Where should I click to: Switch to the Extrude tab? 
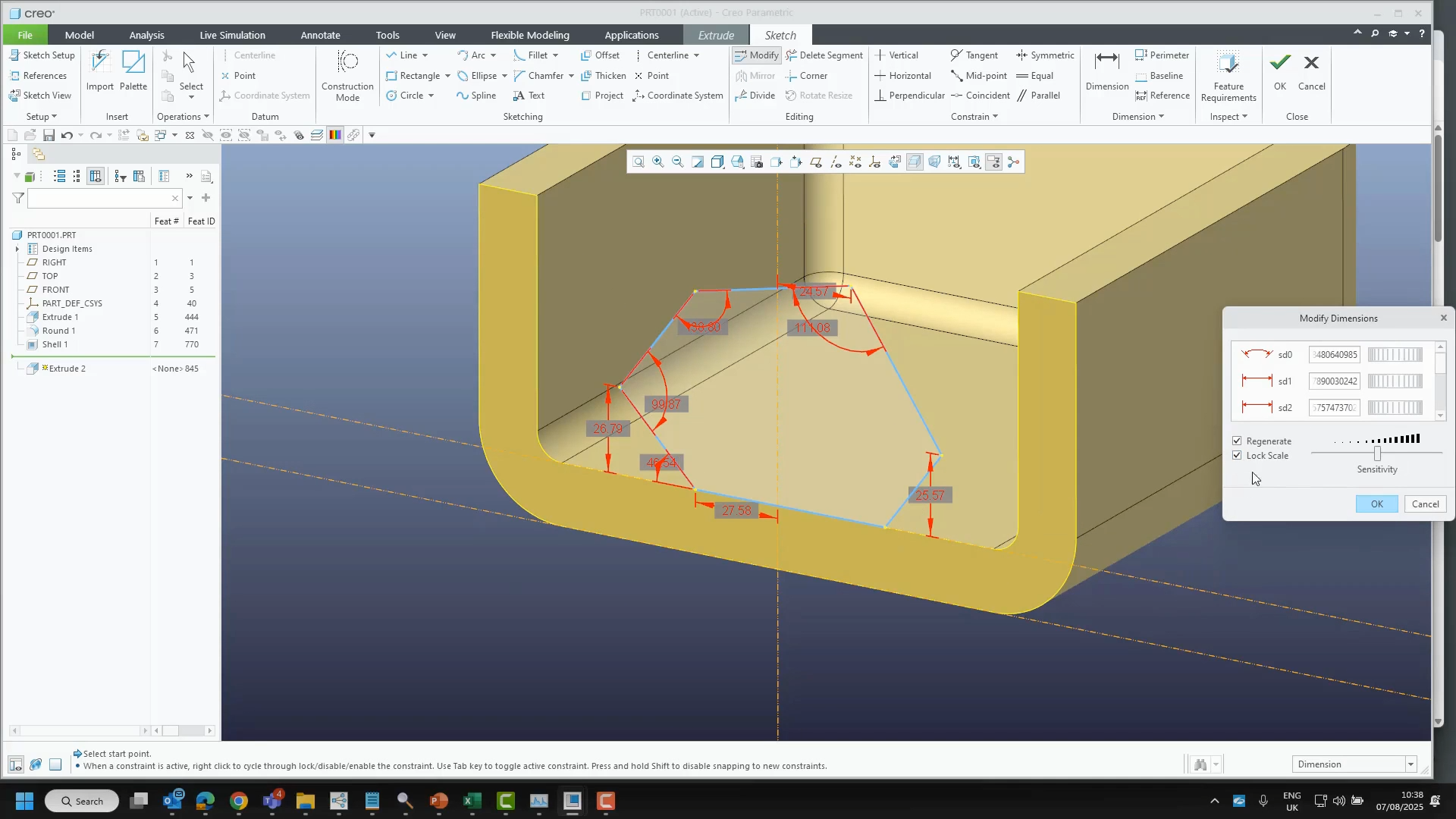pos(716,35)
